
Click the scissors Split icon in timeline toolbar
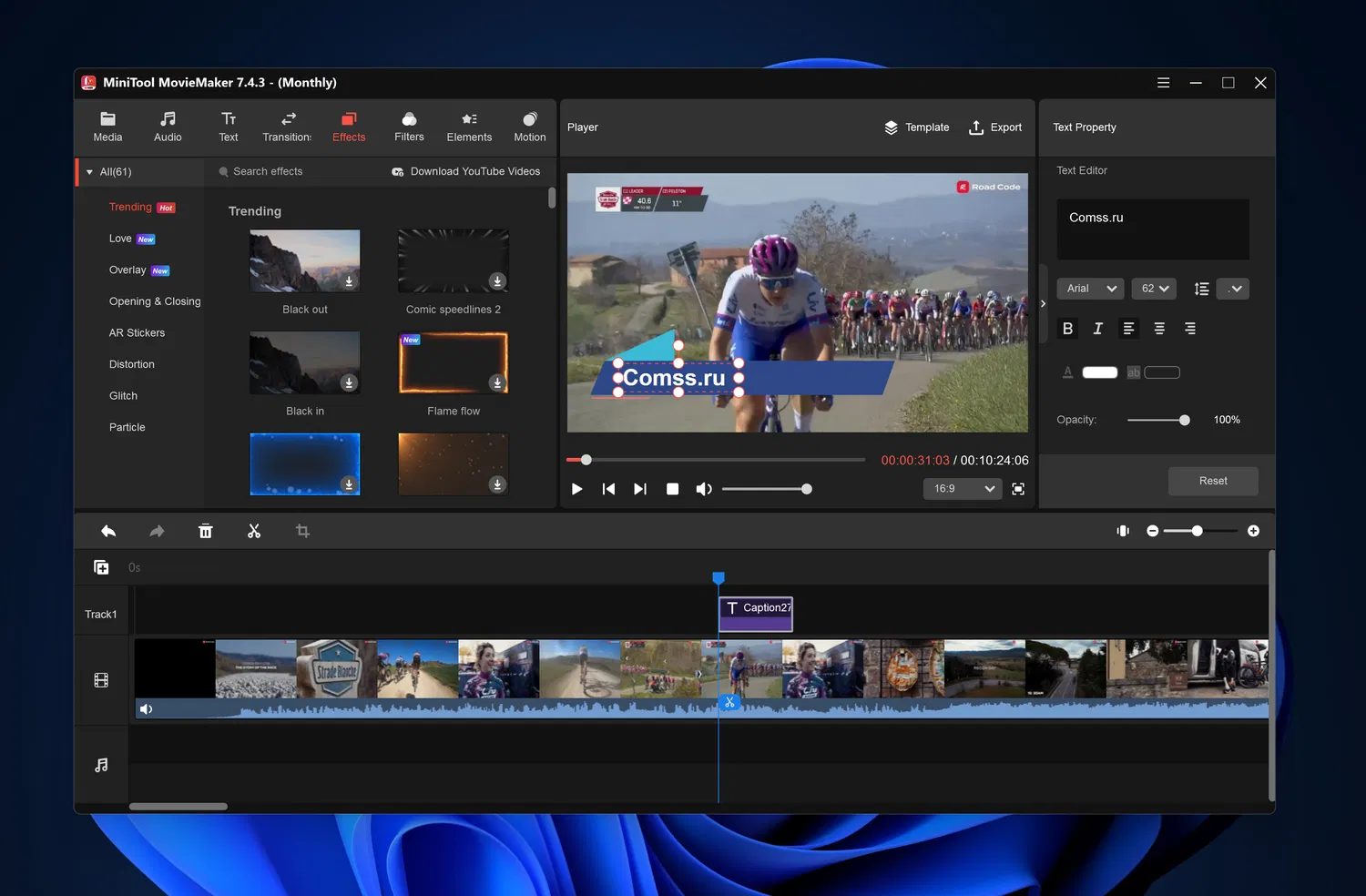click(x=254, y=531)
